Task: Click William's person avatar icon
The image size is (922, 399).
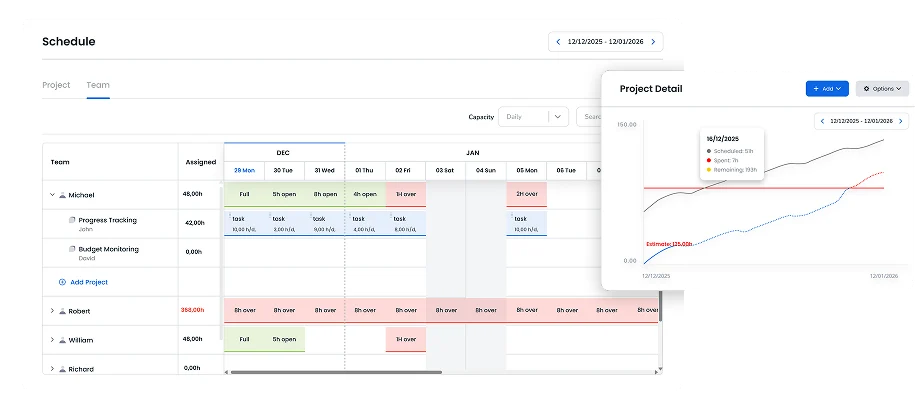Action: point(62,340)
